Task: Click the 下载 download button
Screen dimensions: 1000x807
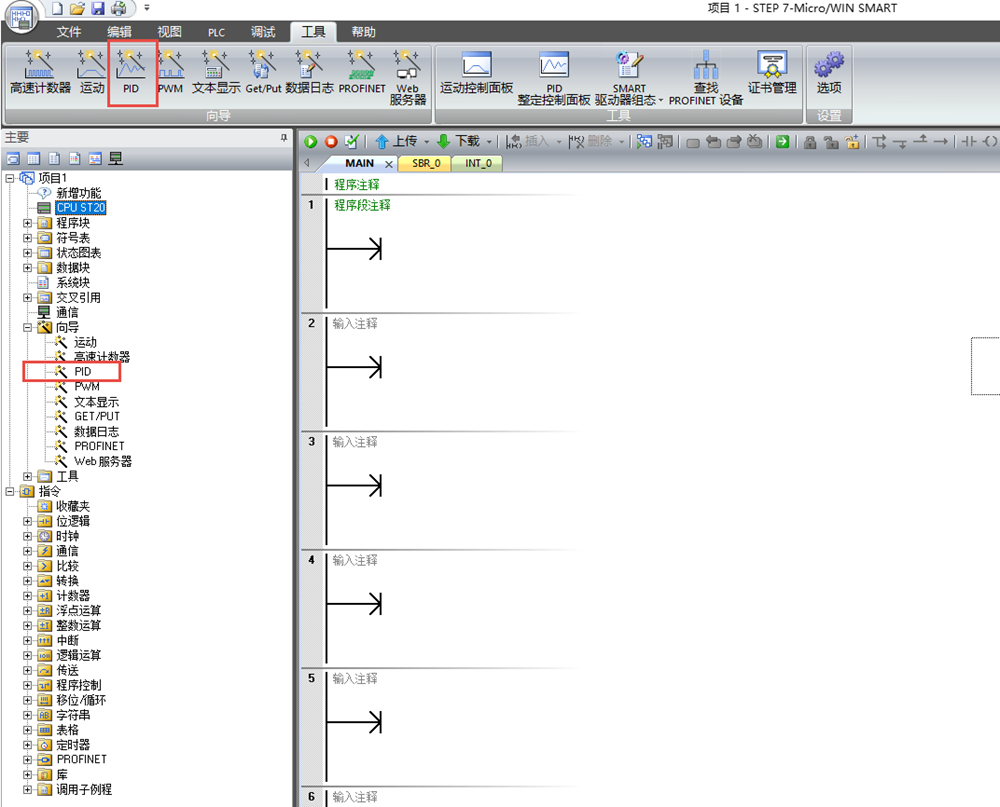Action: (x=459, y=142)
